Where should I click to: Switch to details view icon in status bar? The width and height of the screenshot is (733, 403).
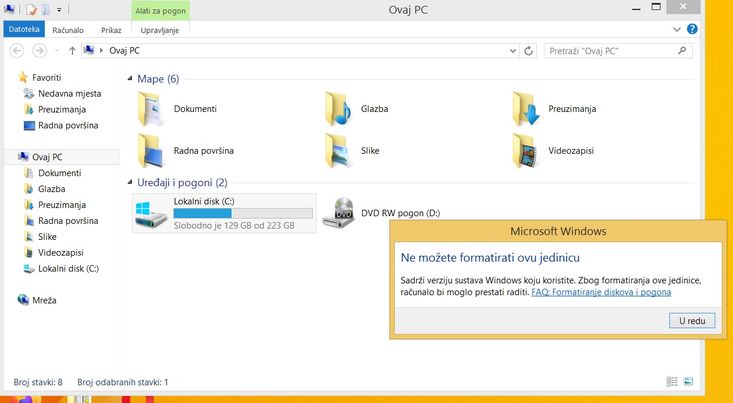(672, 382)
